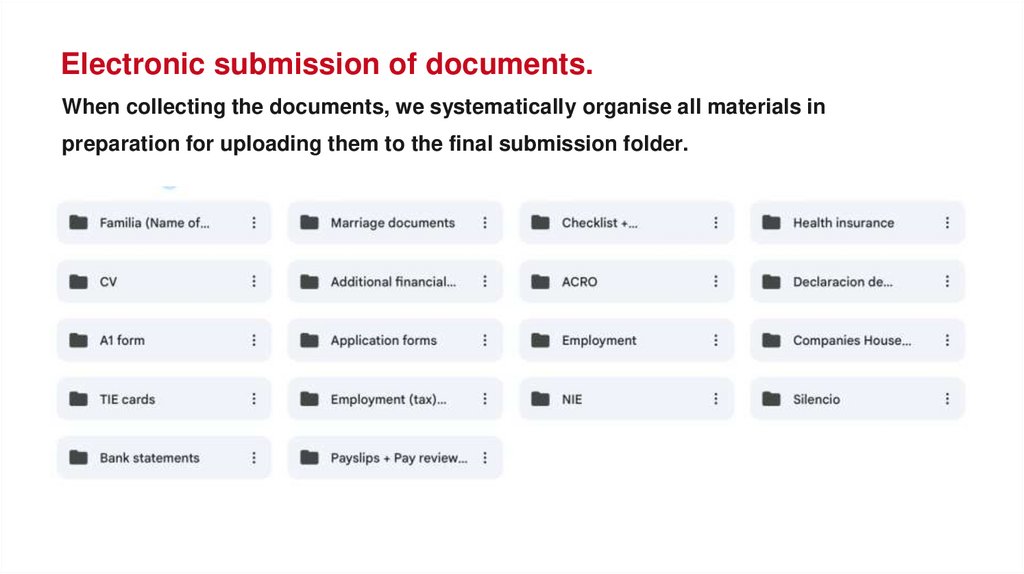Open more actions for Employment folder
The width and height of the screenshot is (1024, 574).
coord(716,341)
